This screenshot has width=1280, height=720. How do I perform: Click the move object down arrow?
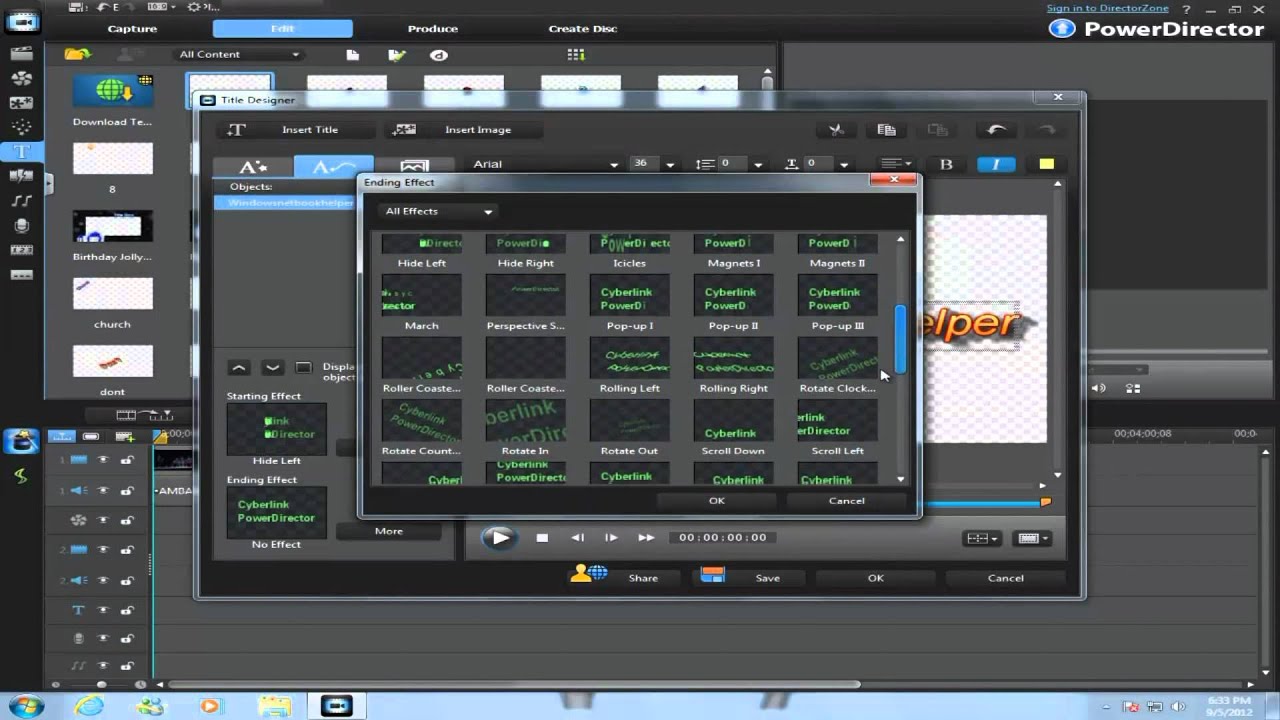point(272,368)
